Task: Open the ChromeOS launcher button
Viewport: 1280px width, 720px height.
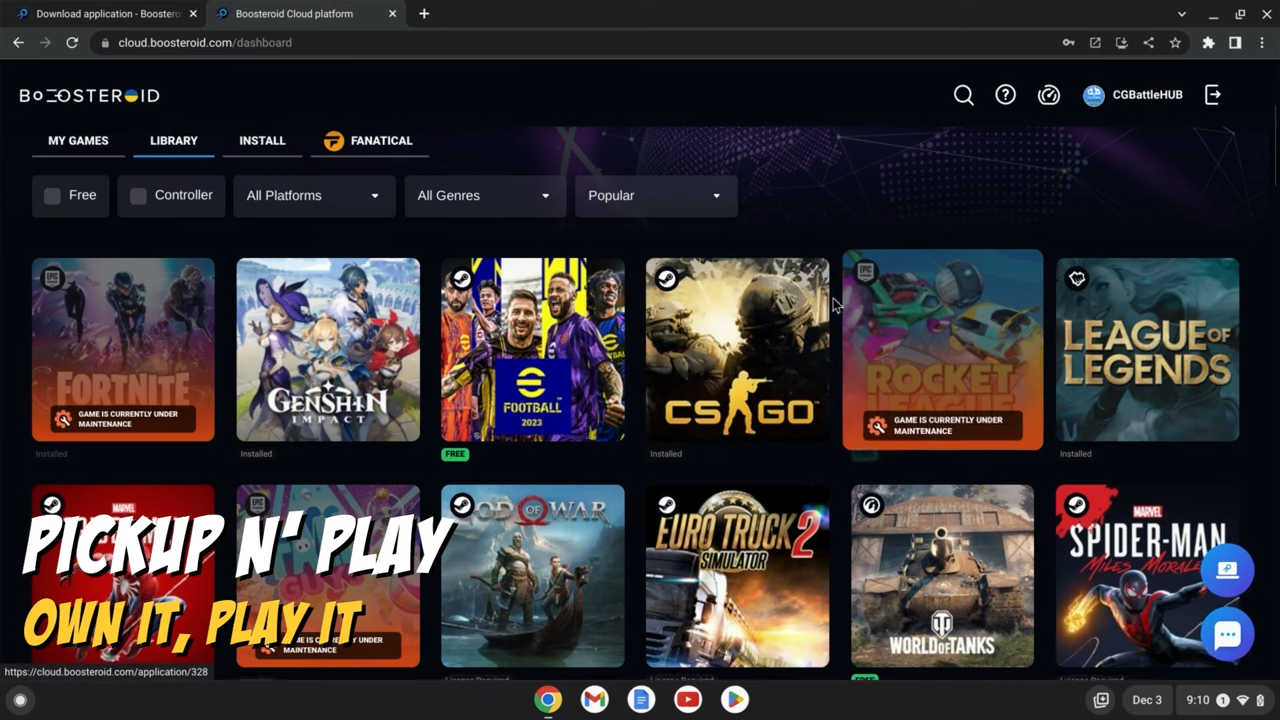Action: [x=20, y=700]
